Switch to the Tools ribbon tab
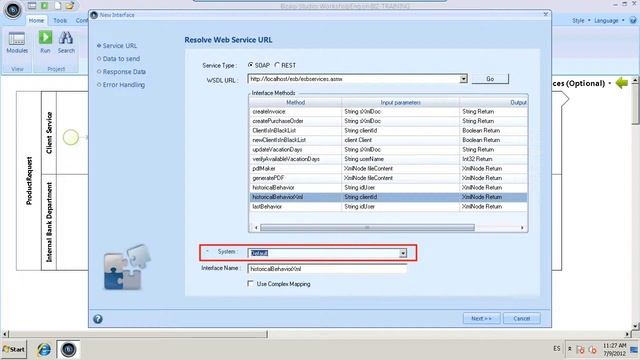The width and height of the screenshot is (640, 360). click(x=60, y=20)
